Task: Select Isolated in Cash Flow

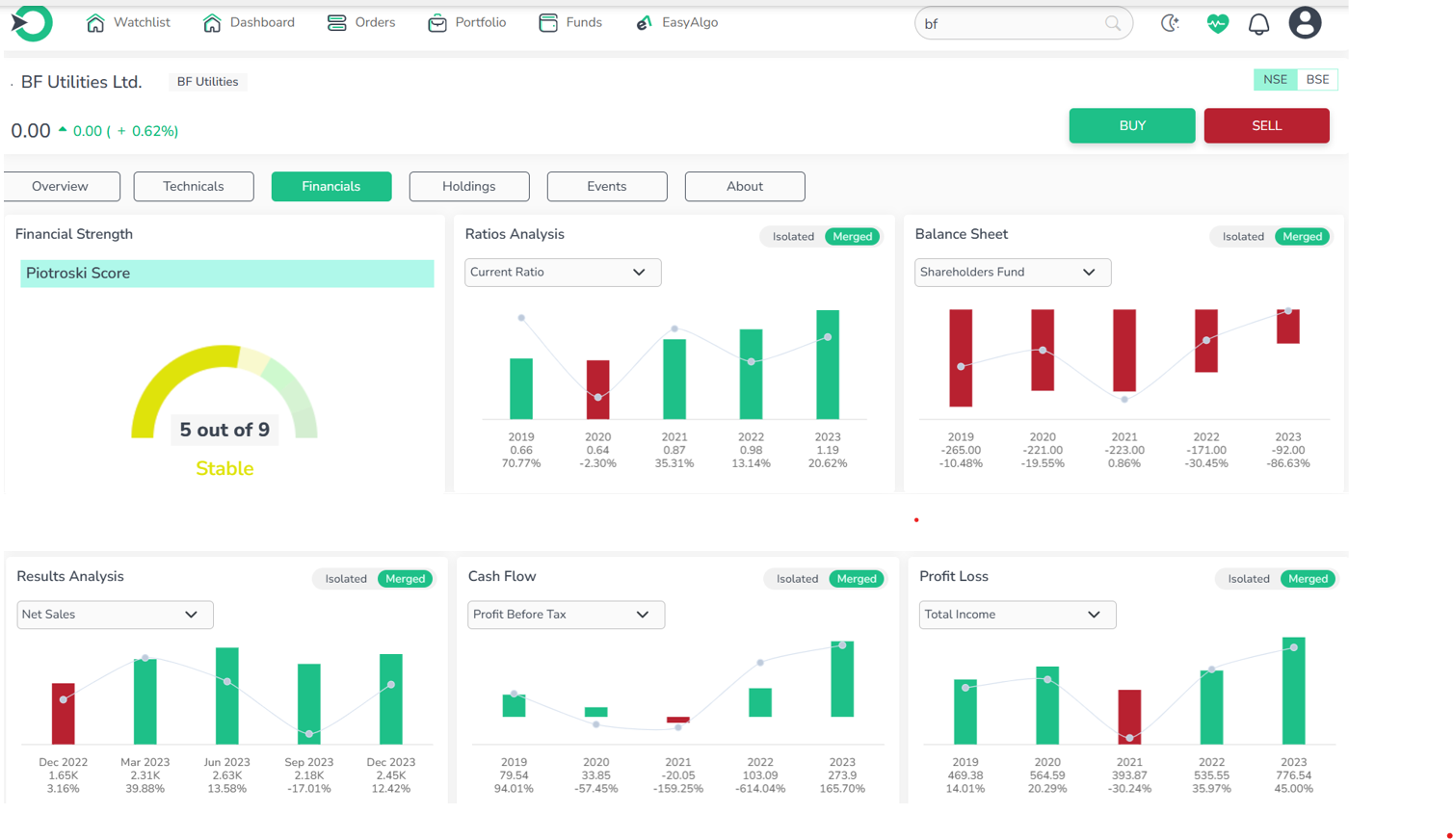Action: pos(798,579)
